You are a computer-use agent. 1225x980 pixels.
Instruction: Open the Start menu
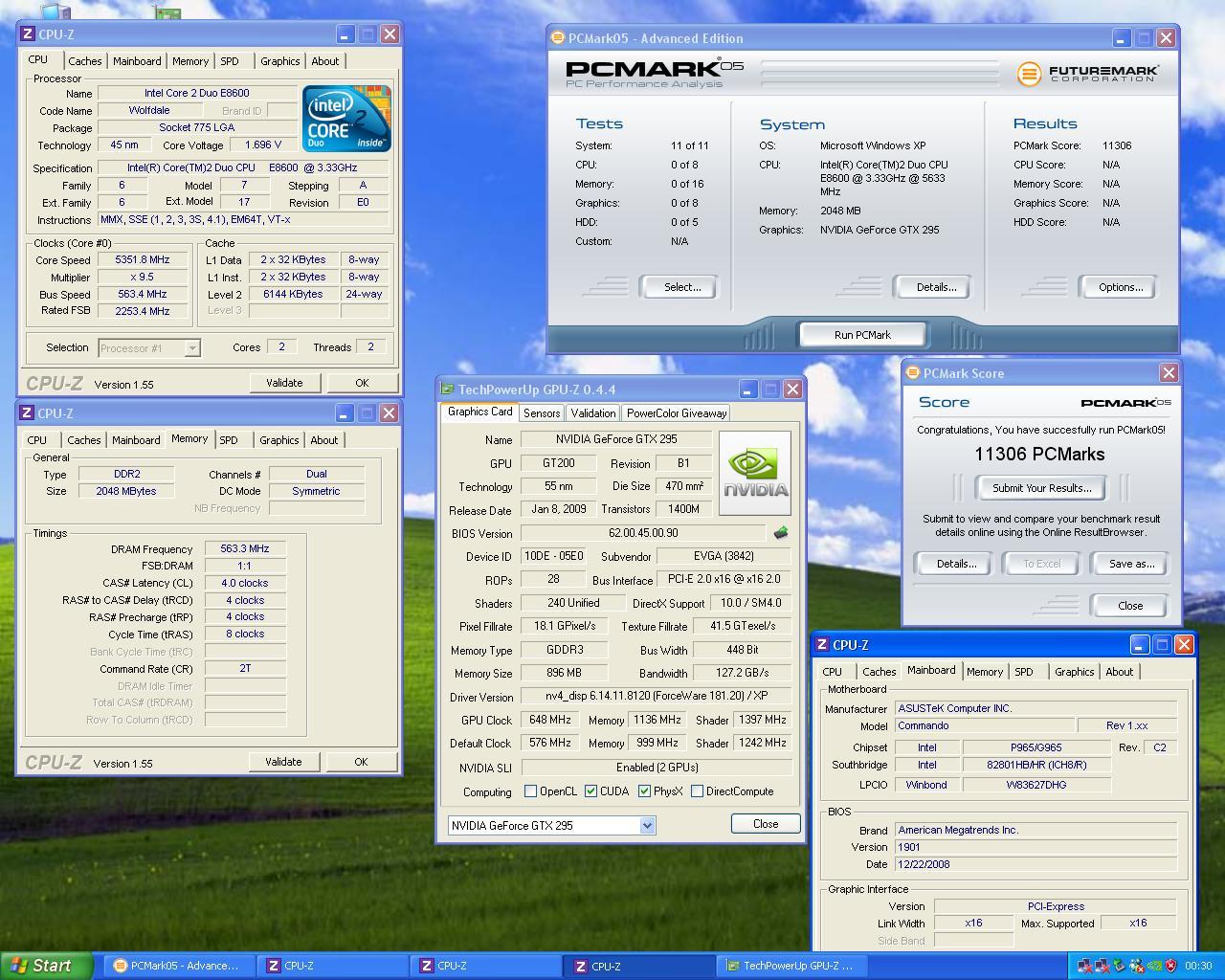47,966
